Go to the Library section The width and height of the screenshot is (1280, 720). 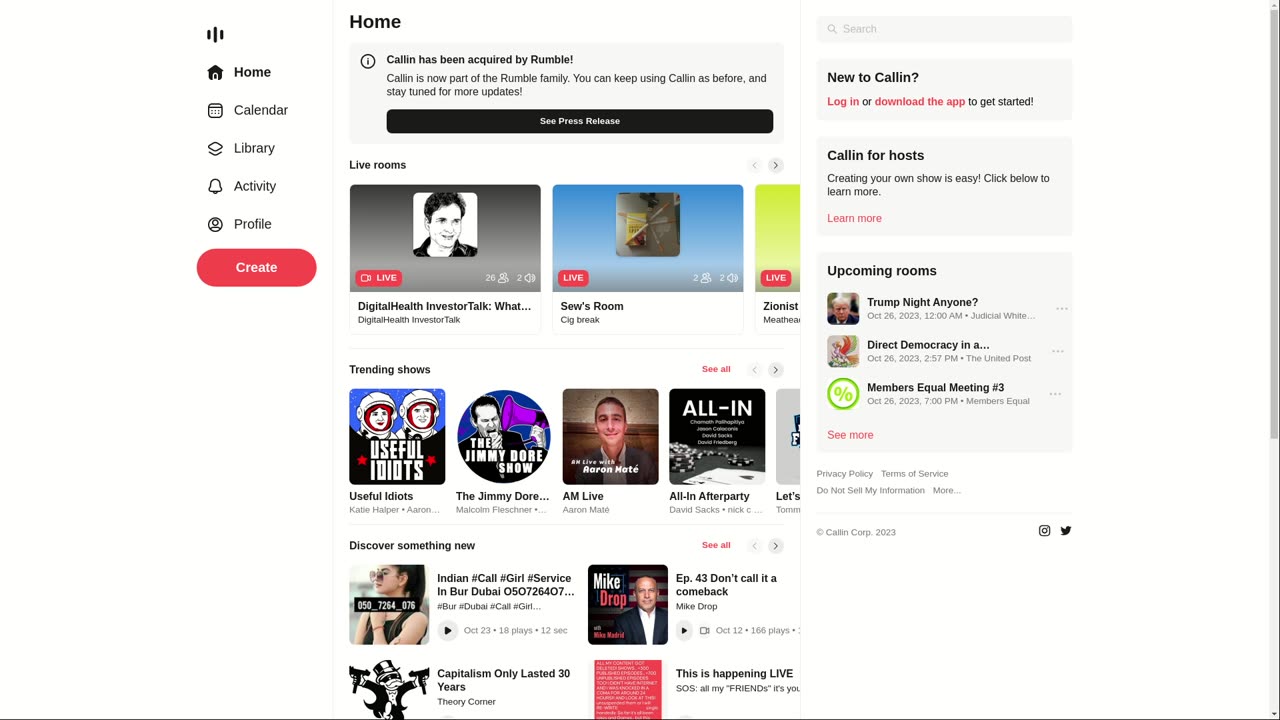coord(241,148)
